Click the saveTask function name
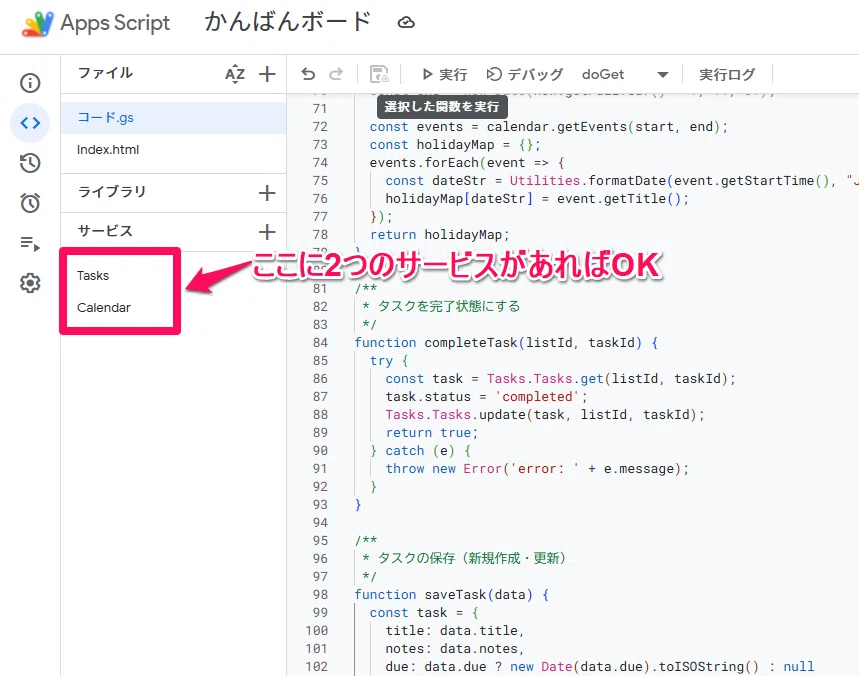This screenshot has height=676, width=859. pyautogui.click(x=456, y=595)
